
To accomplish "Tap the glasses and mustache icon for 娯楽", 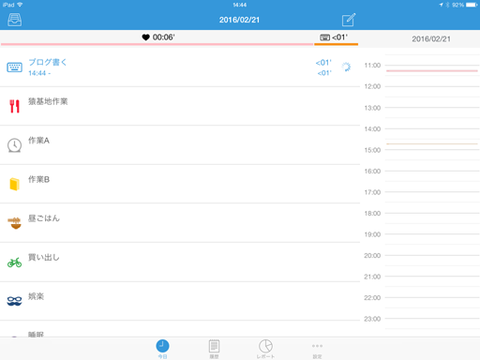I will [14, 301].
